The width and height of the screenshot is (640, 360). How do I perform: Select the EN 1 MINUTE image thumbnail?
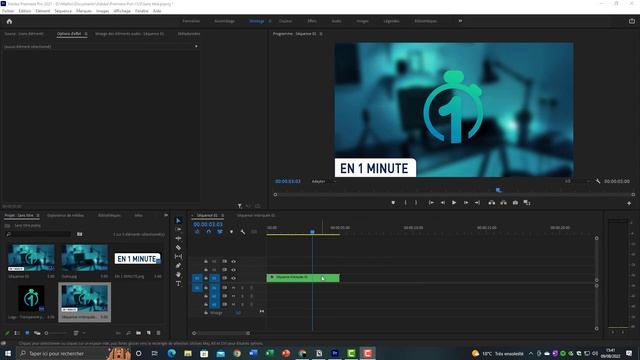[x=137, y=258]
